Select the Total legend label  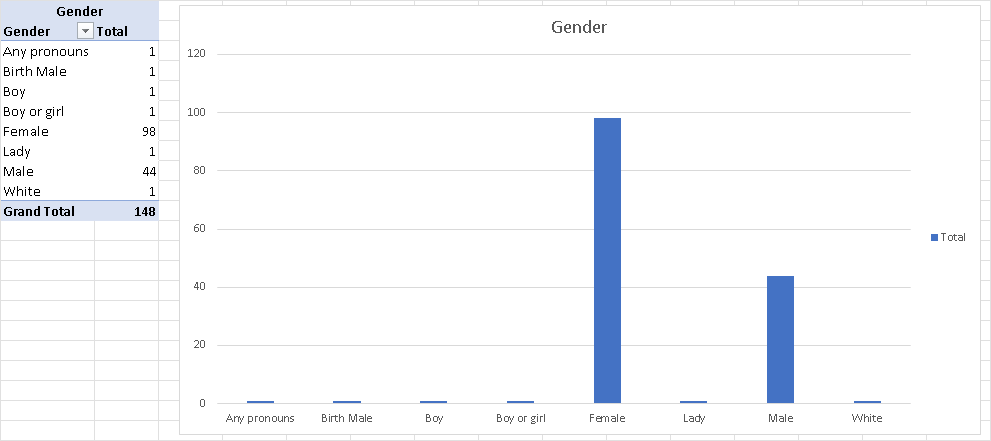953,237
